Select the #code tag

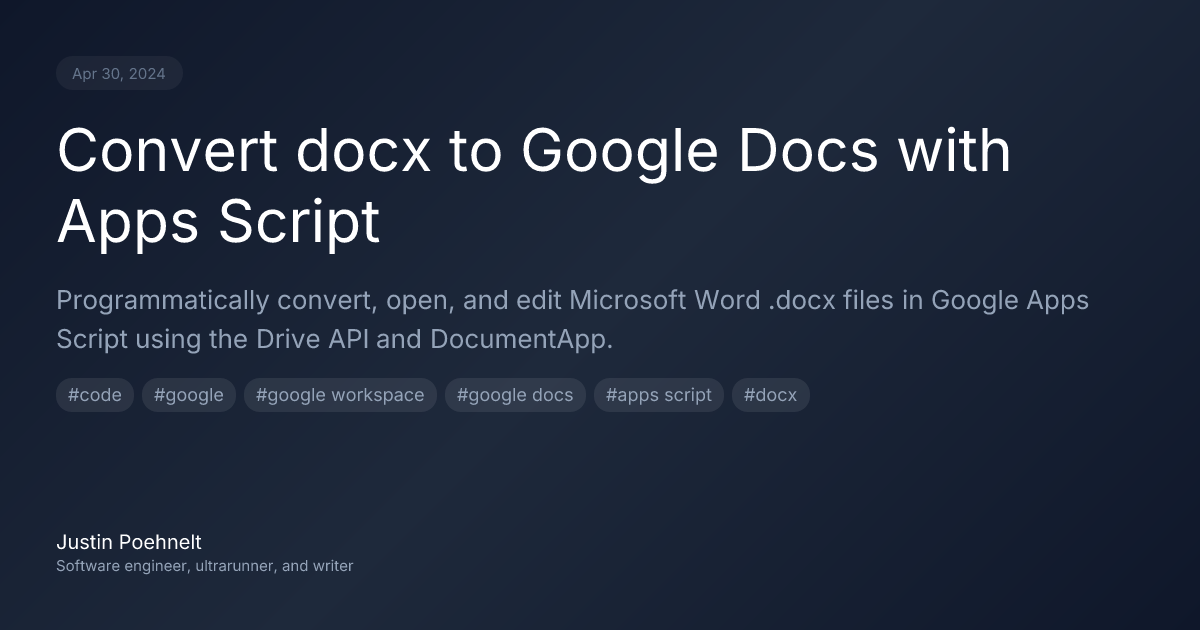pyautogui.click(x=95, y=395)
